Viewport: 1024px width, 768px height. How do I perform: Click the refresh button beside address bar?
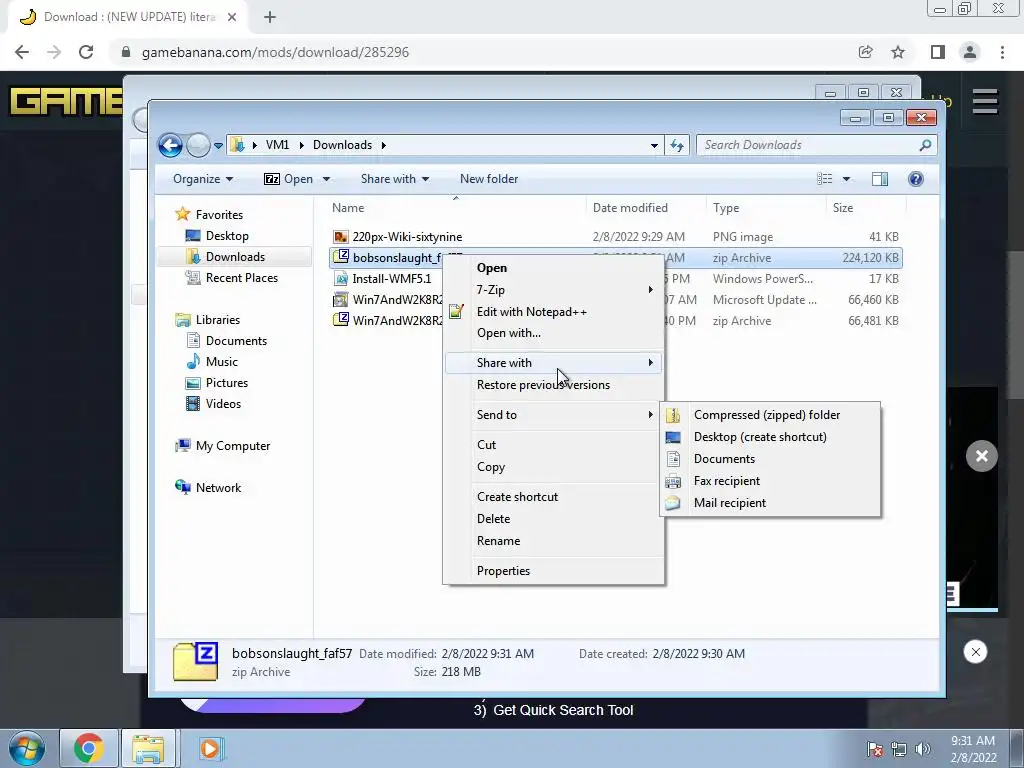[x=677, y=145]
